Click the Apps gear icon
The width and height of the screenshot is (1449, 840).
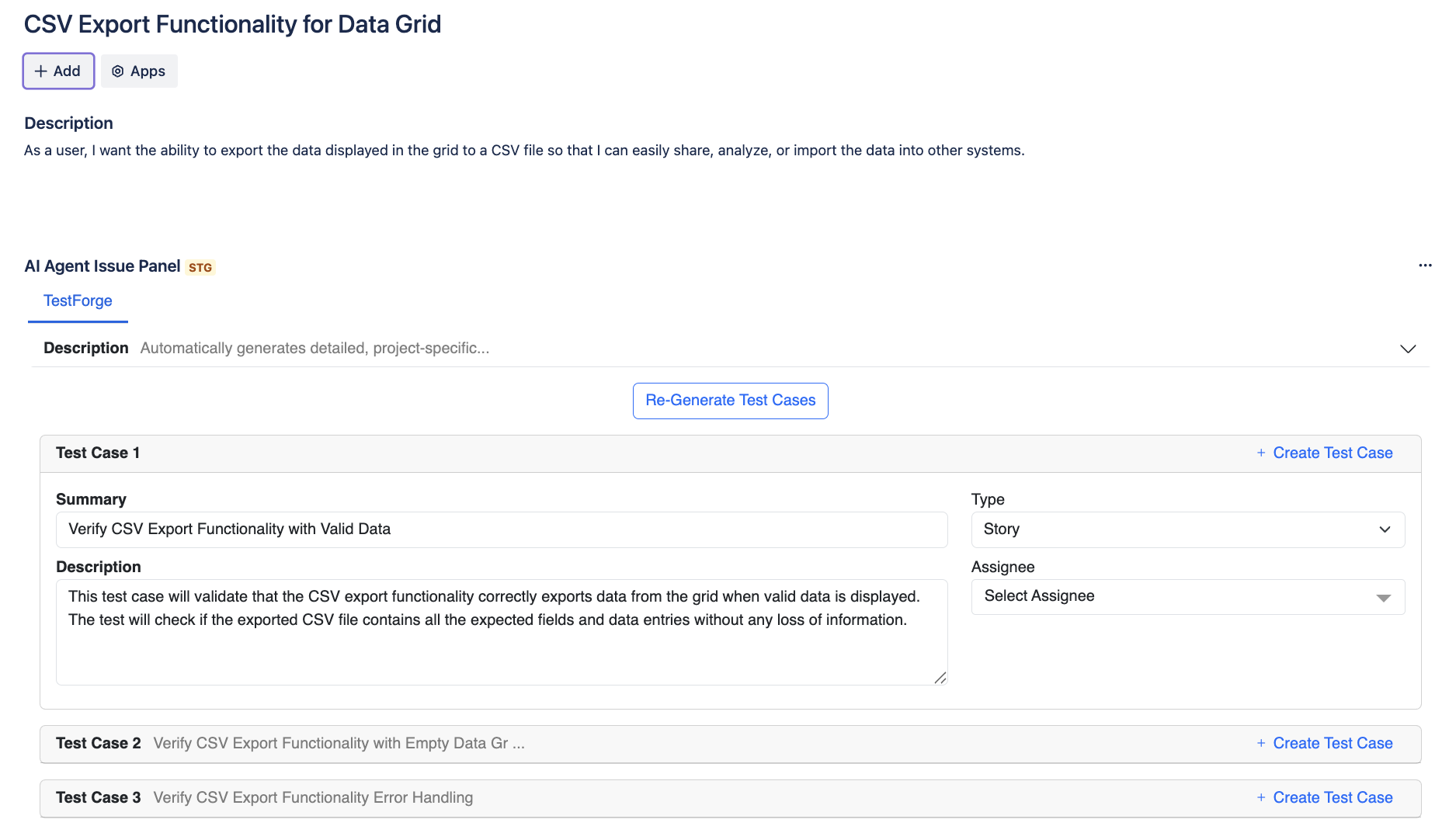tap(118, 71)
